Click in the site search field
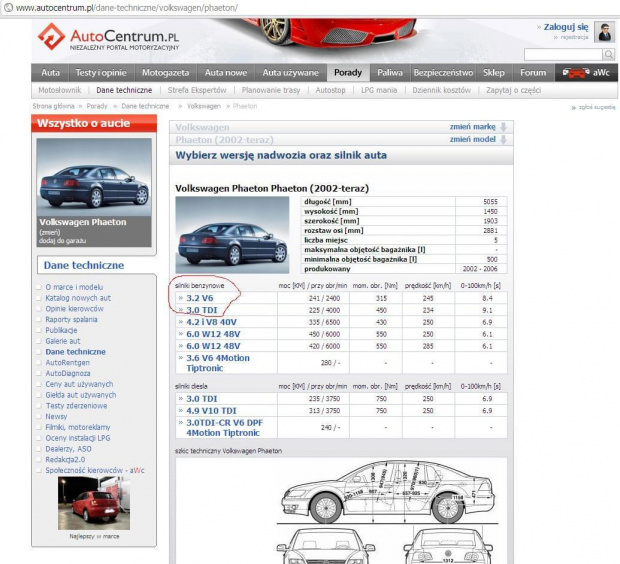Viewport: 620px width, 564px height. (563, 54)
